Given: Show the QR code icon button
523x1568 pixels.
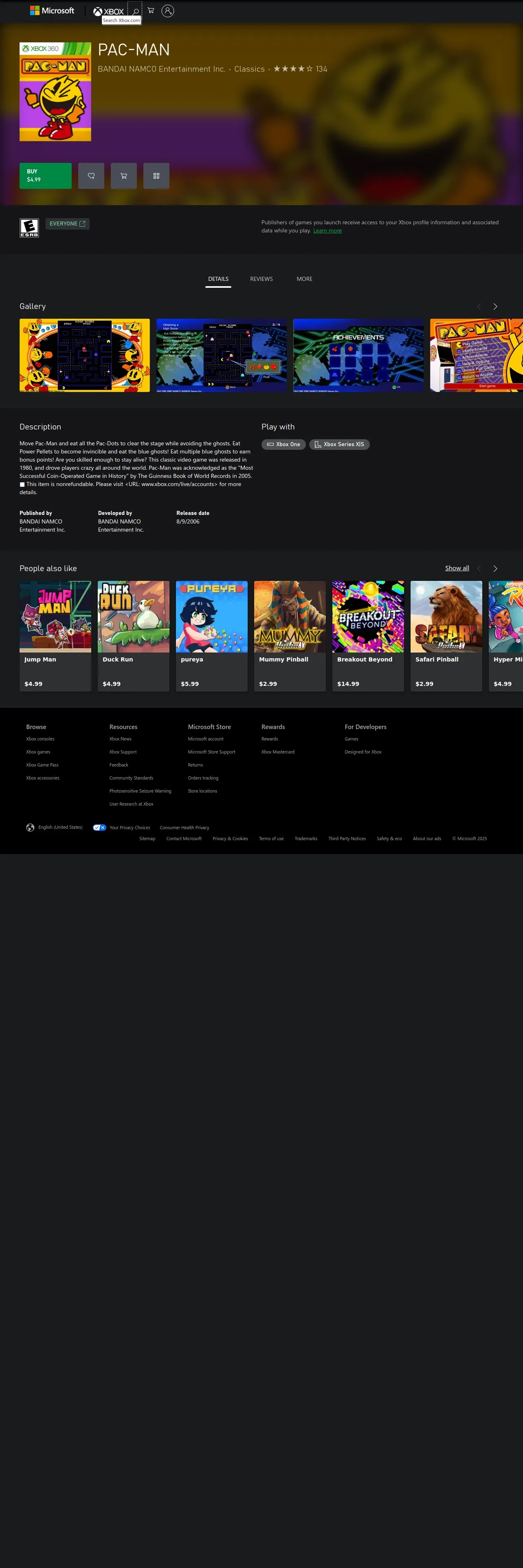Looking at the screenshot, I should (x=156, y=176).
